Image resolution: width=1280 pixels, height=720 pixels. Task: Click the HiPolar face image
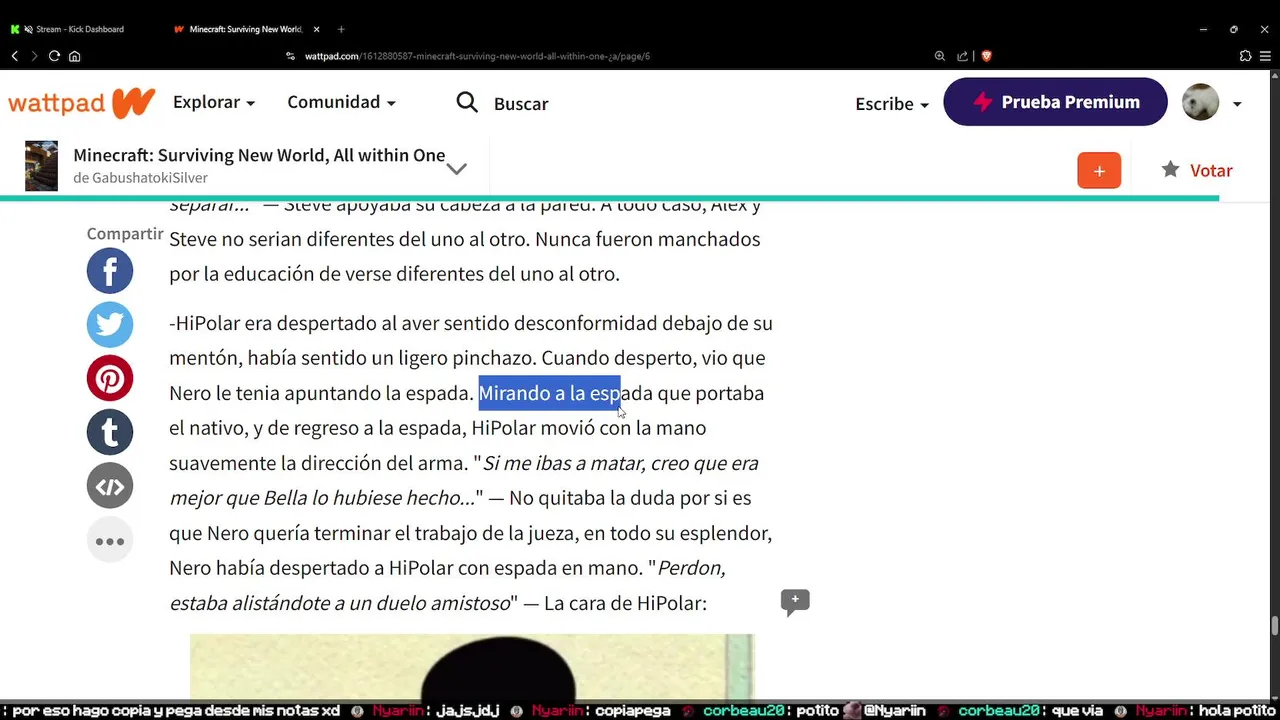click(472, 668)
